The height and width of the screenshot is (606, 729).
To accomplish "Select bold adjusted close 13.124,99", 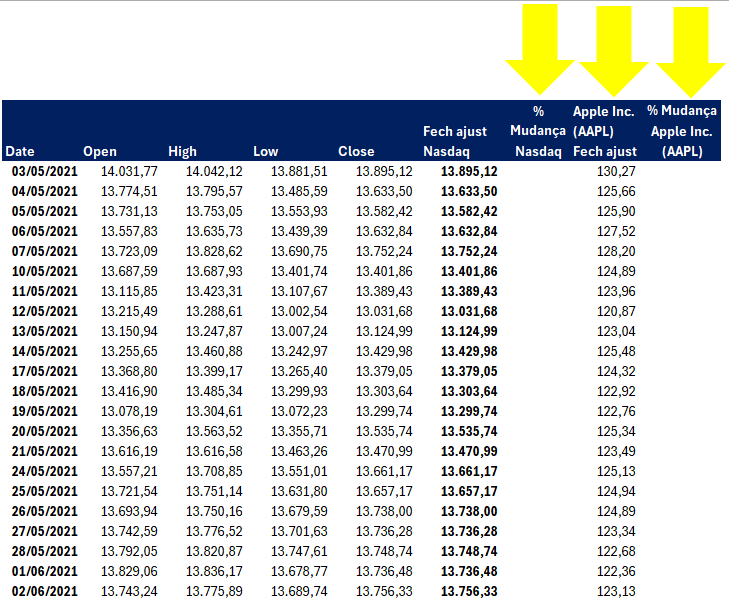I will click(469, 331).
